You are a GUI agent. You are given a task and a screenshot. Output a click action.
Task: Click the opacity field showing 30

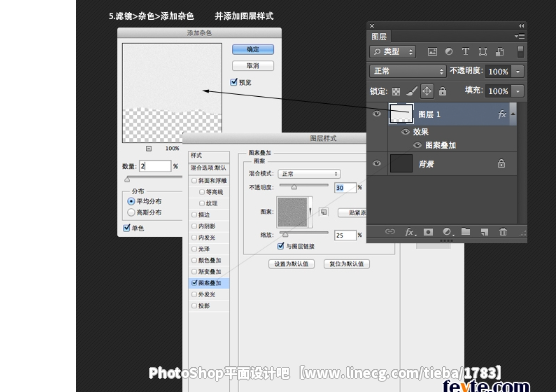point(345,187)
